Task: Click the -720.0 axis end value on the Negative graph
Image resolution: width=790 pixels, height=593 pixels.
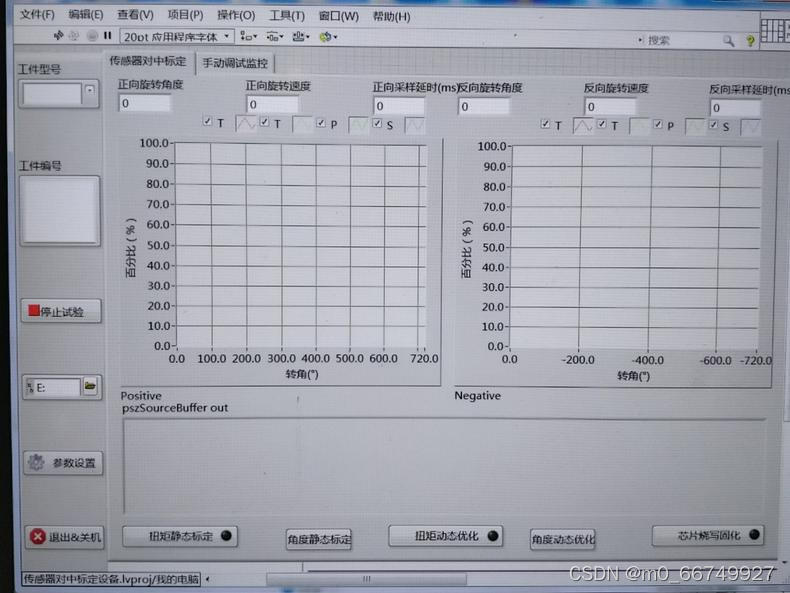Action: coord(756,360)
